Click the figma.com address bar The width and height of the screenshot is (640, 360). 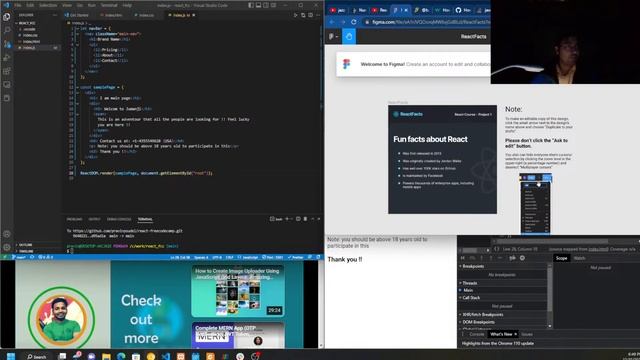click(427, 22)
